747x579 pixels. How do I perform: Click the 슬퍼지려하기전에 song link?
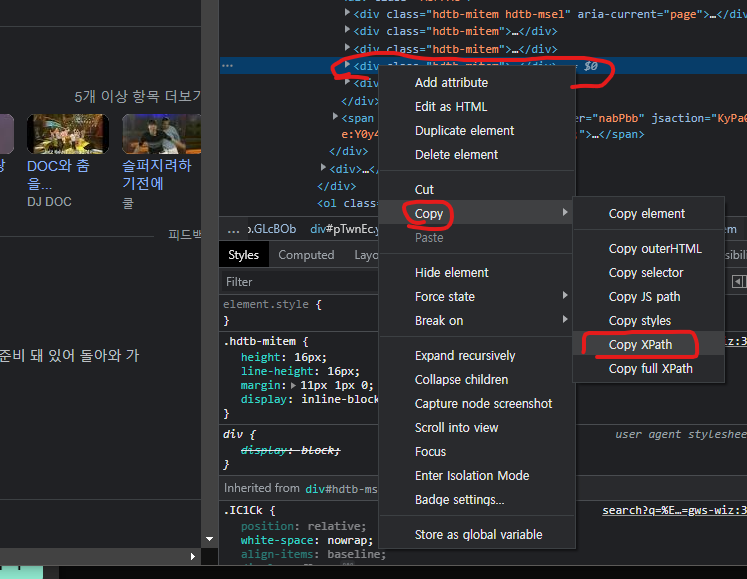point(157,174)
